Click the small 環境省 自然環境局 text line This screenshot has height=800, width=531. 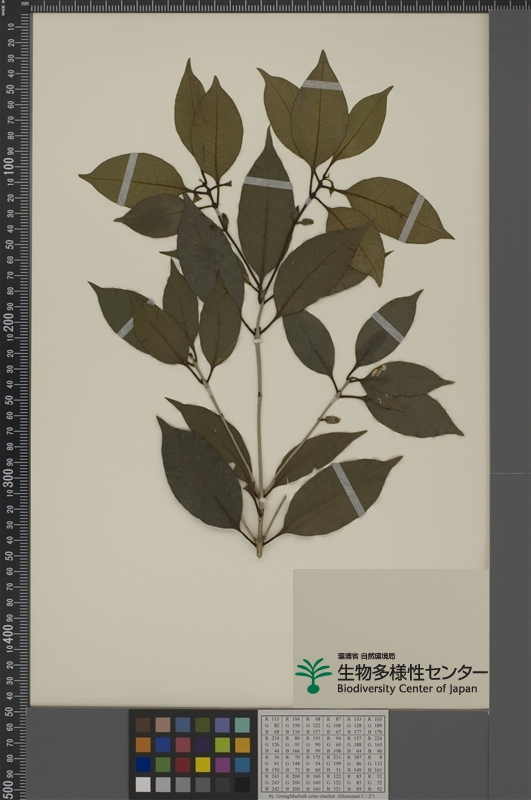366,656
